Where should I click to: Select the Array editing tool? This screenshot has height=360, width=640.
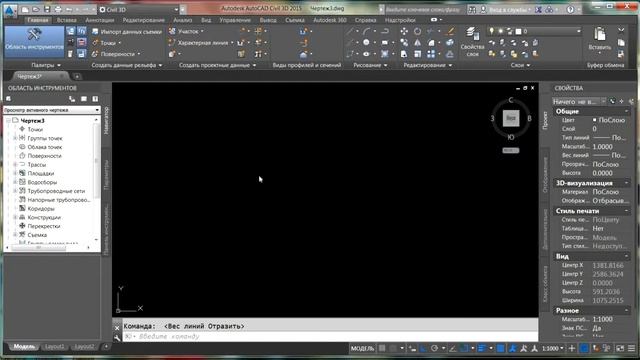[x=431, y=54]
